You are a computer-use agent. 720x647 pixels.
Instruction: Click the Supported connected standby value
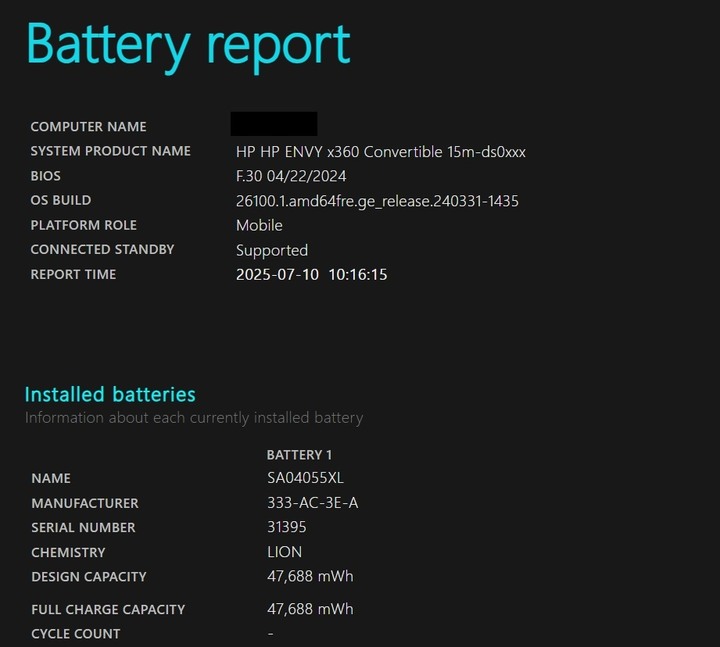[272, 250]
